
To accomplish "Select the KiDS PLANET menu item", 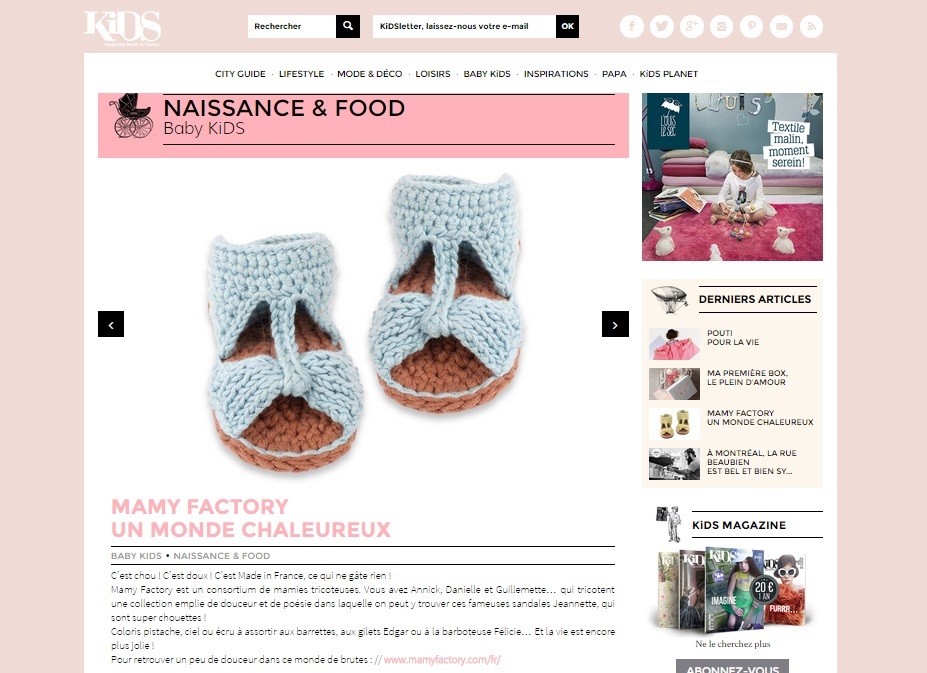I will coord(669,74).
